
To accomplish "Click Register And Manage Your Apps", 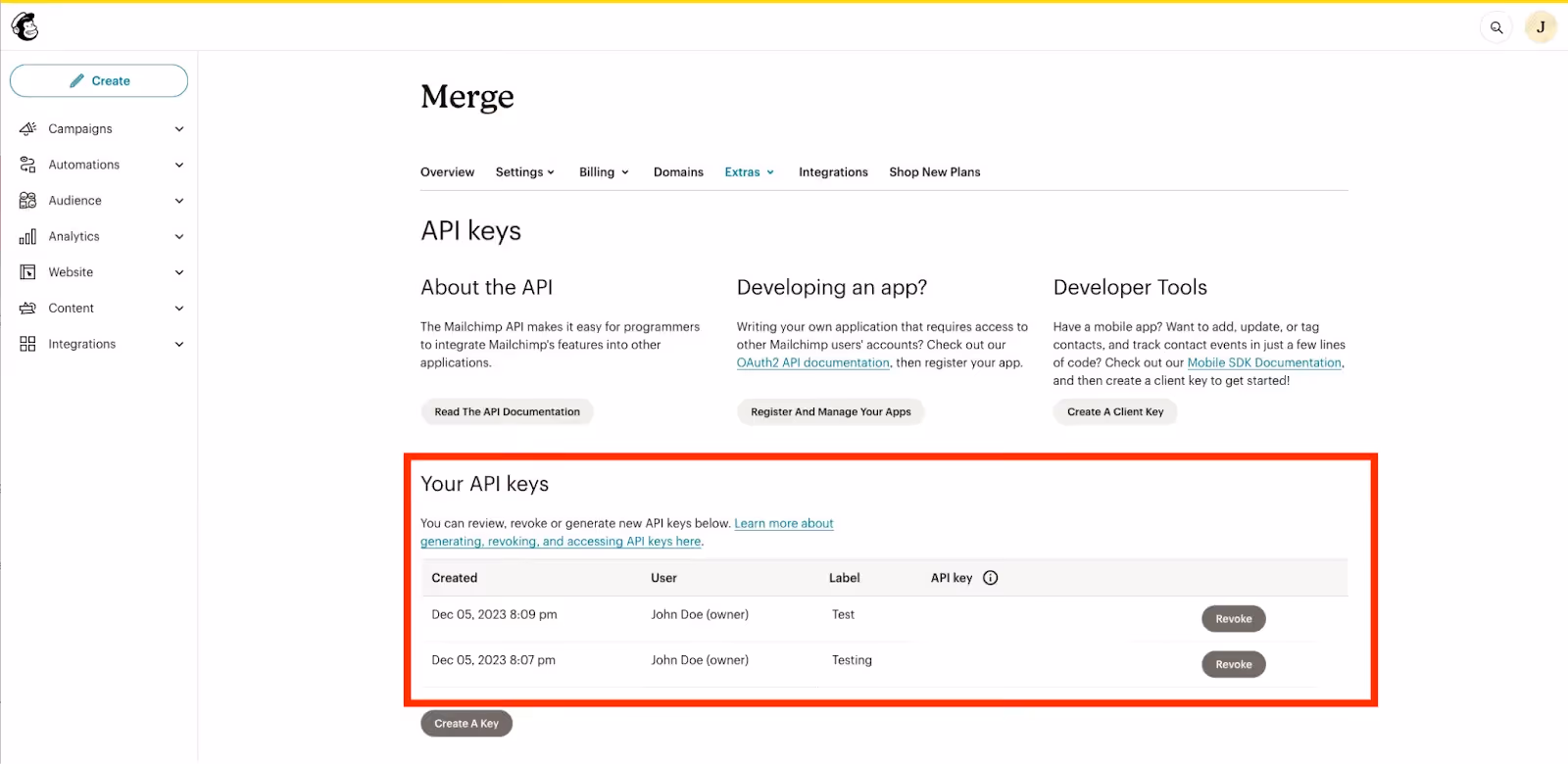I will [831, 412].
